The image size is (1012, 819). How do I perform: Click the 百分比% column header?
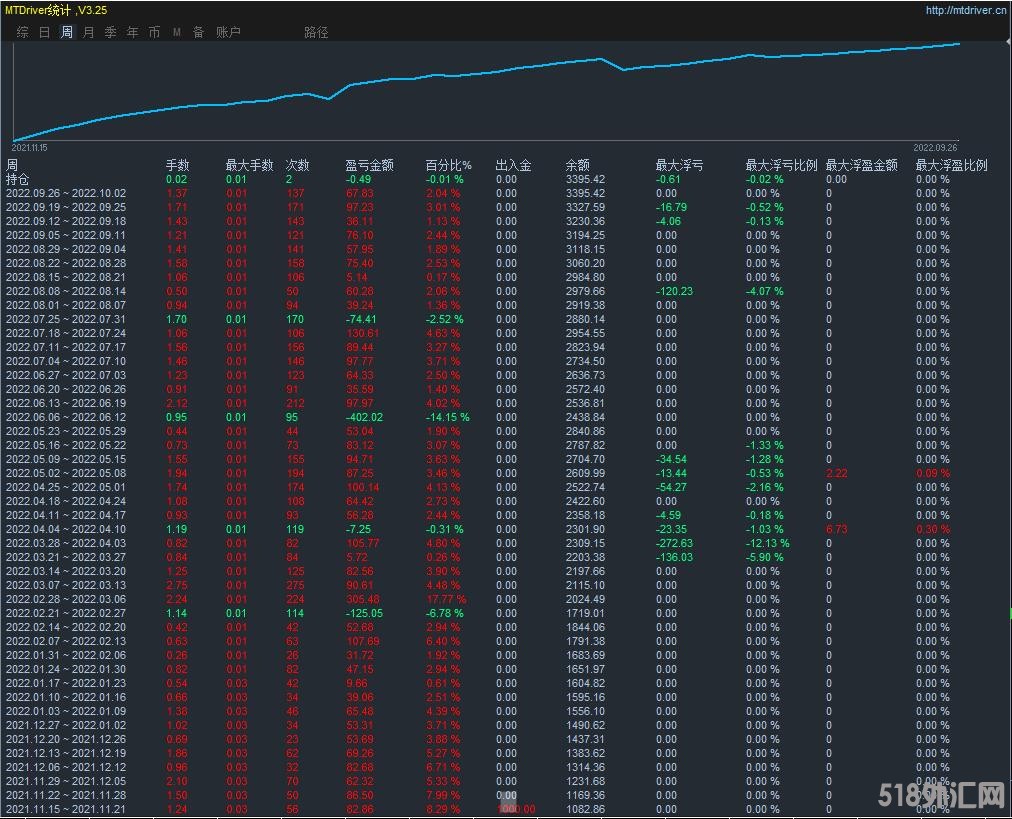[448, 165]
